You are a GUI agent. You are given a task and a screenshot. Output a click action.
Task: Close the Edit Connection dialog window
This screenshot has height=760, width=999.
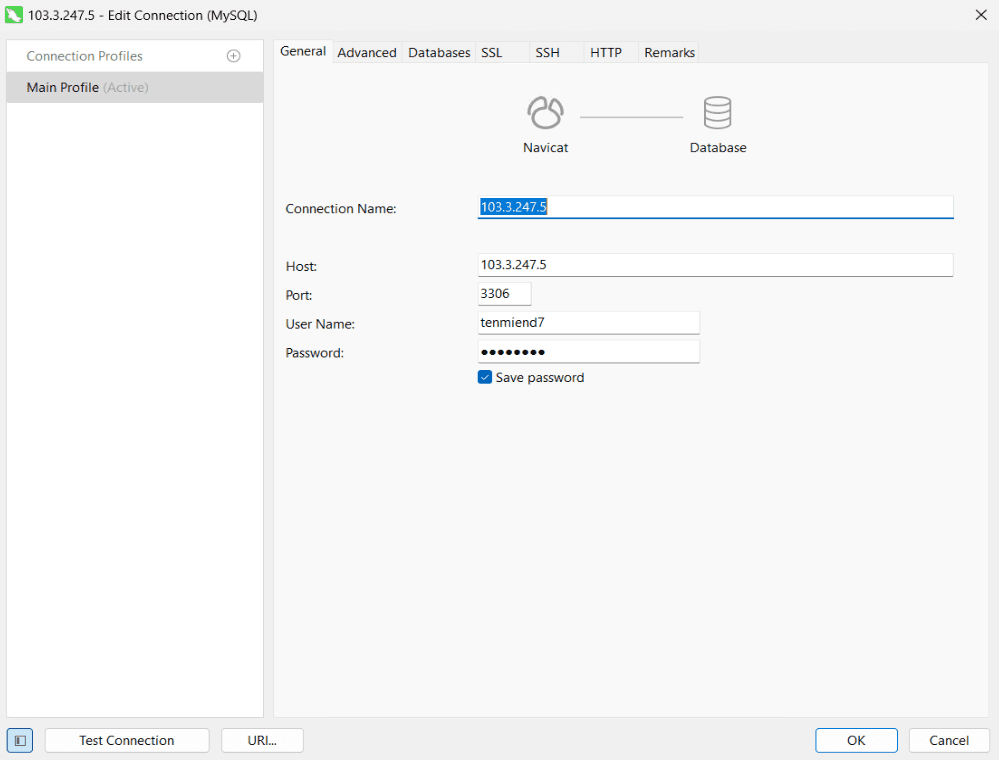click(x=981, y=15)
